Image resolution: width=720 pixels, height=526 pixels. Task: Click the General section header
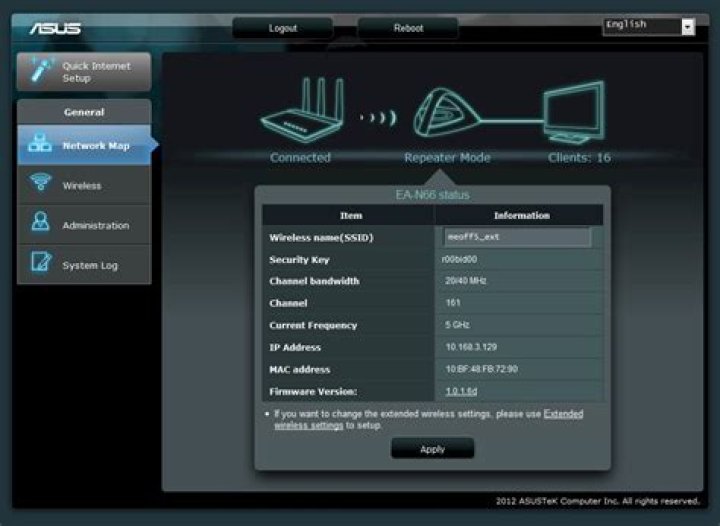pos(84,112)
